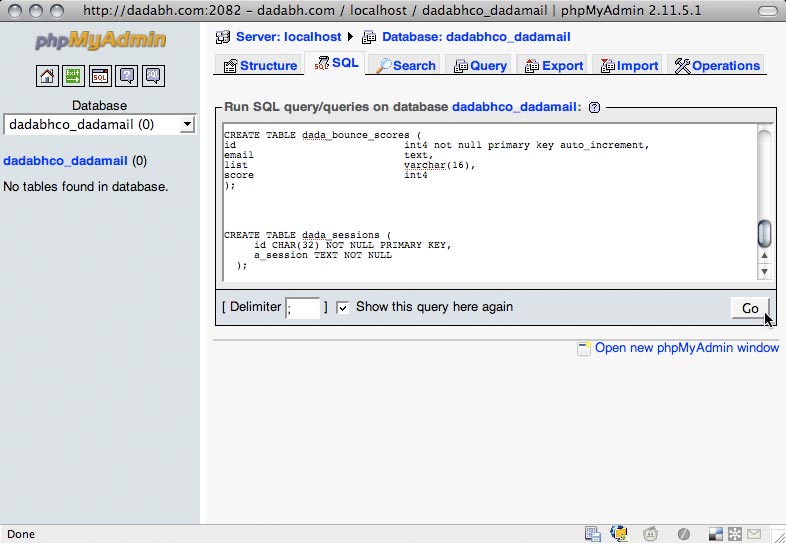
Task: Go to phpMyAdmin home icon
Action: (x=47, y=76)
